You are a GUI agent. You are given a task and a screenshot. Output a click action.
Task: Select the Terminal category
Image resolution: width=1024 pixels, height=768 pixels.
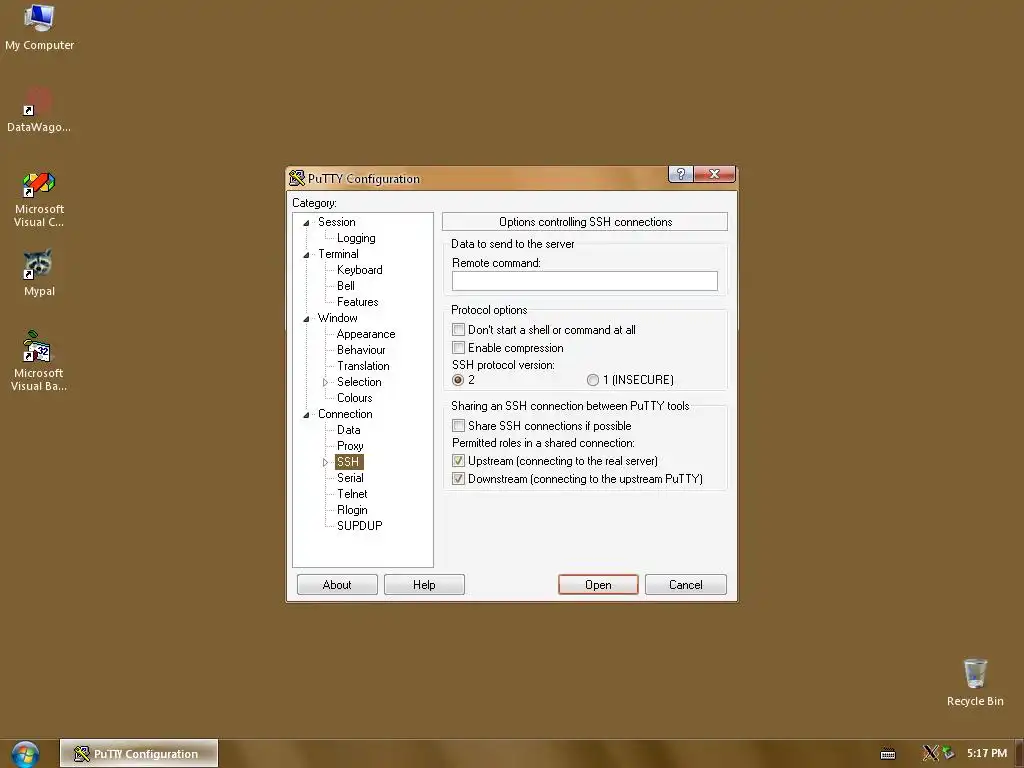point(338,254)
